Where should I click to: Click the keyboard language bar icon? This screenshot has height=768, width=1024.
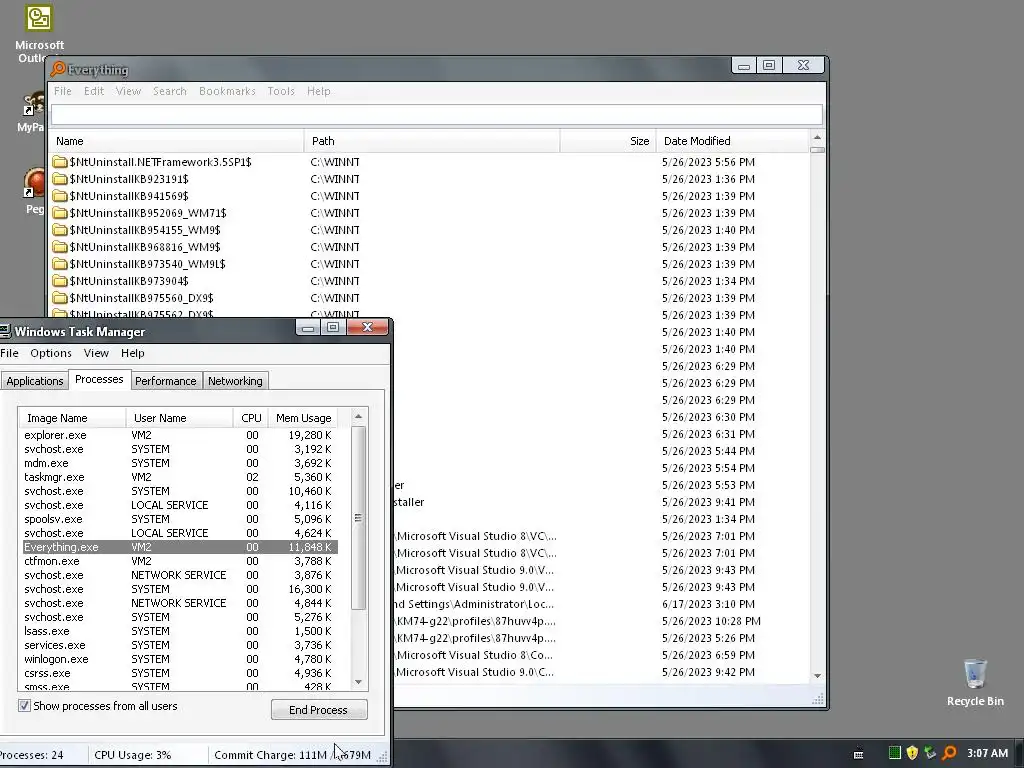point(859,754)
